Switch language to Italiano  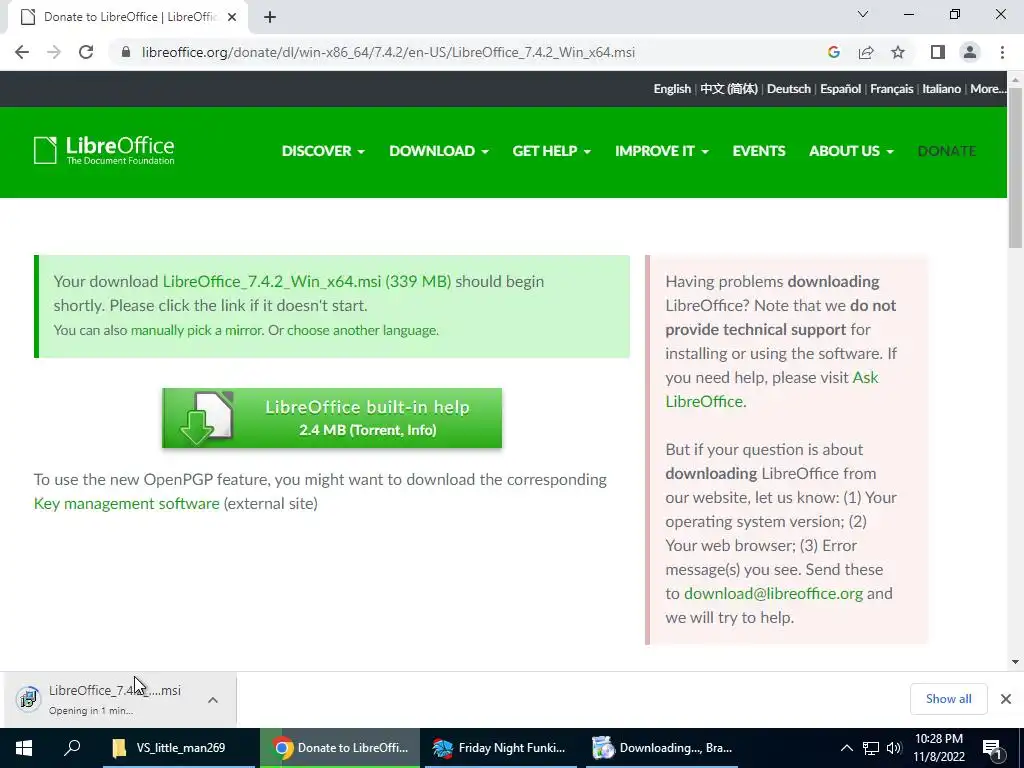coord(941,89)
